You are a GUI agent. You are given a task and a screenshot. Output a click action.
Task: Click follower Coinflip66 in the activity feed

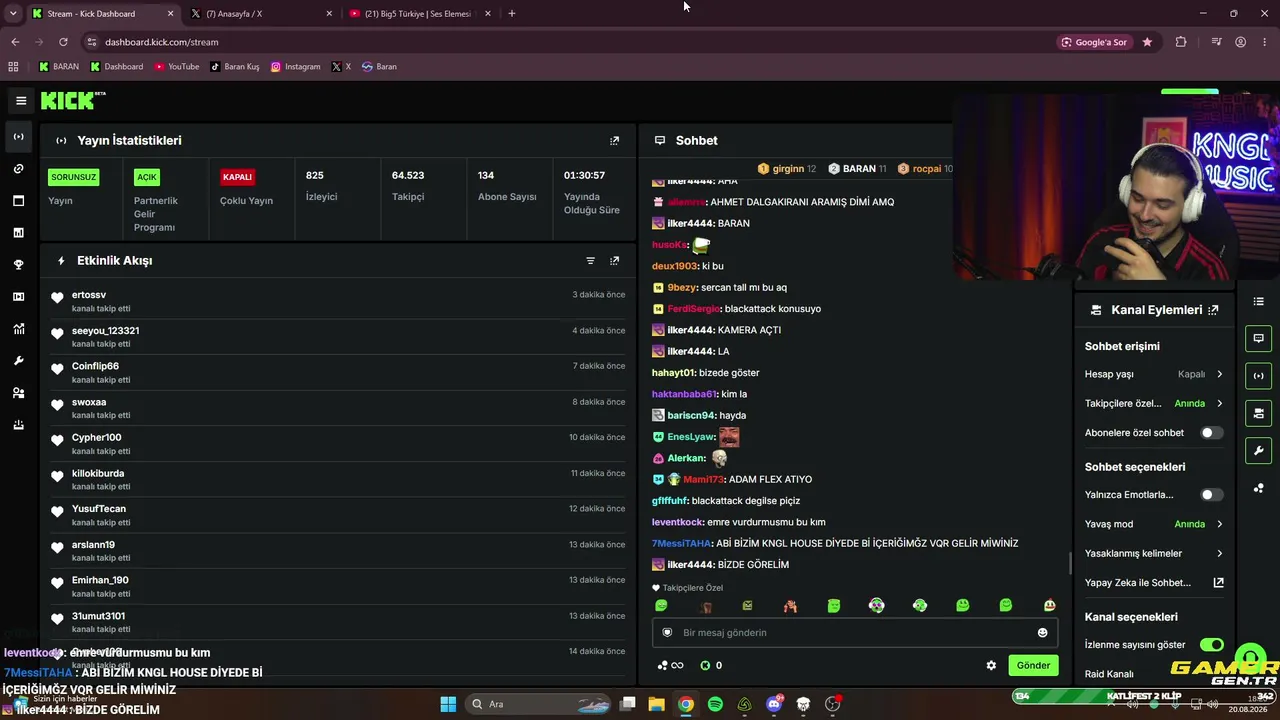pos(95,366)
